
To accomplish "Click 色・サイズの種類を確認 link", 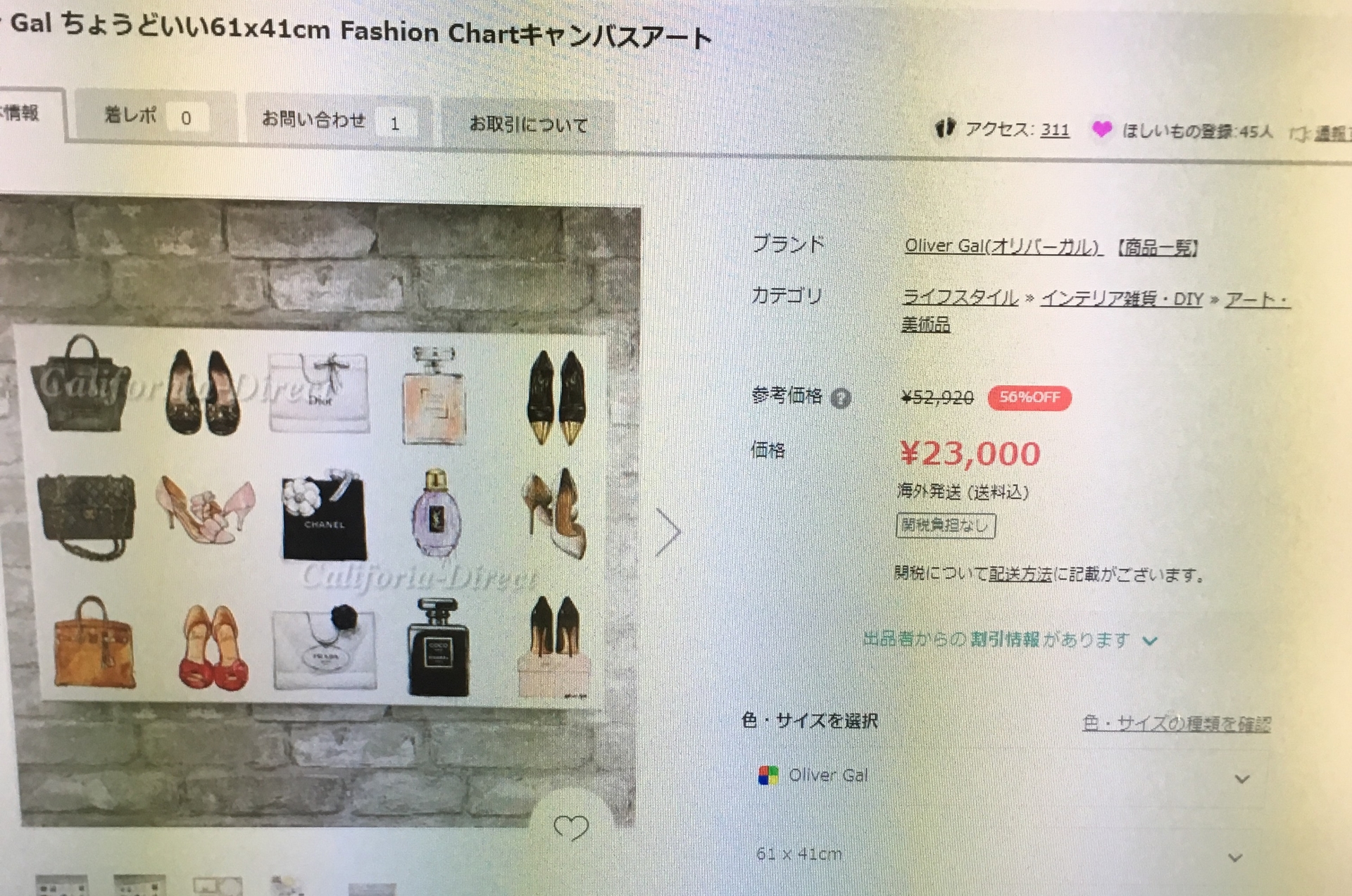I will point(1176,724).
